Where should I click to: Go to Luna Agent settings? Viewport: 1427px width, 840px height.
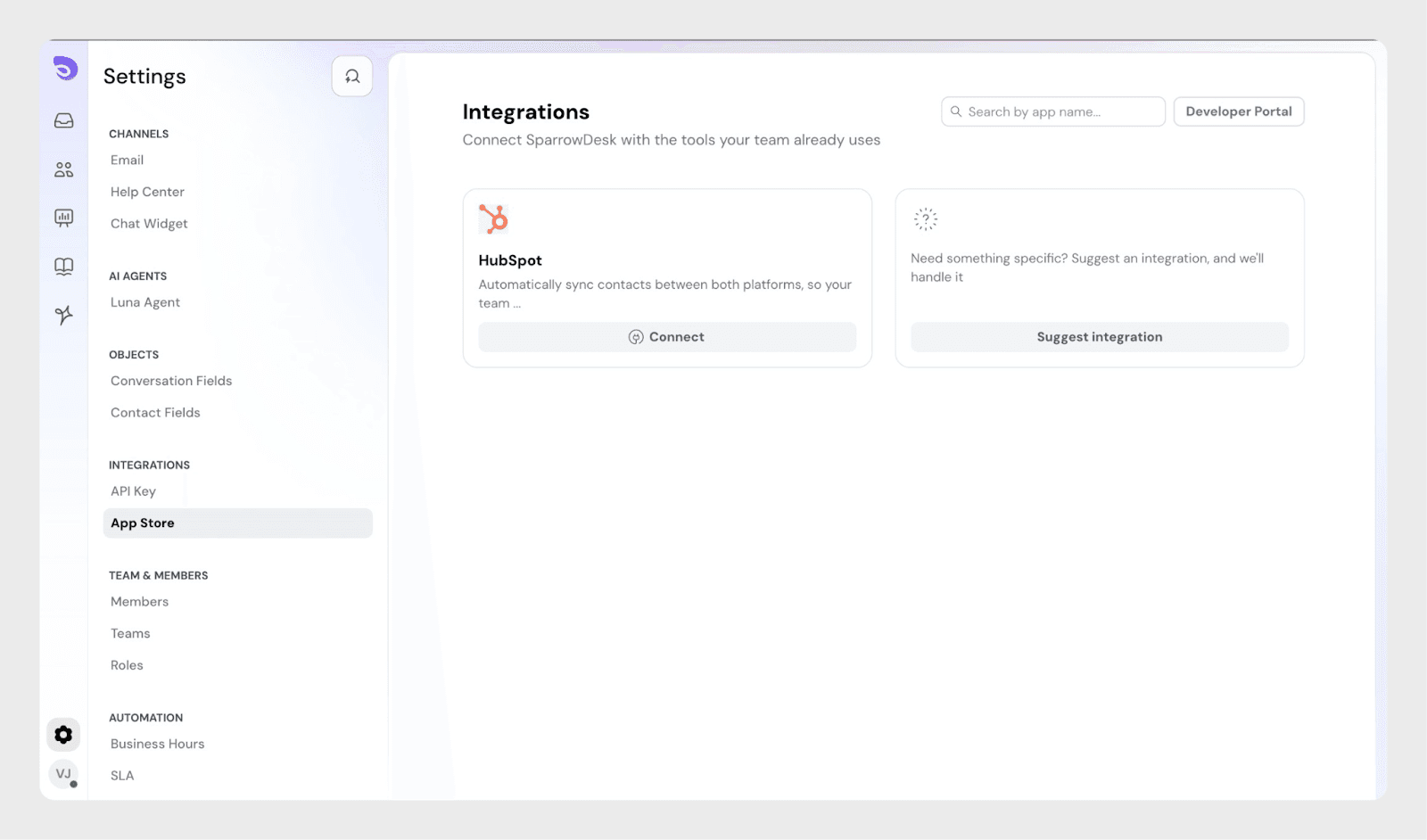(x=145, y=302)
